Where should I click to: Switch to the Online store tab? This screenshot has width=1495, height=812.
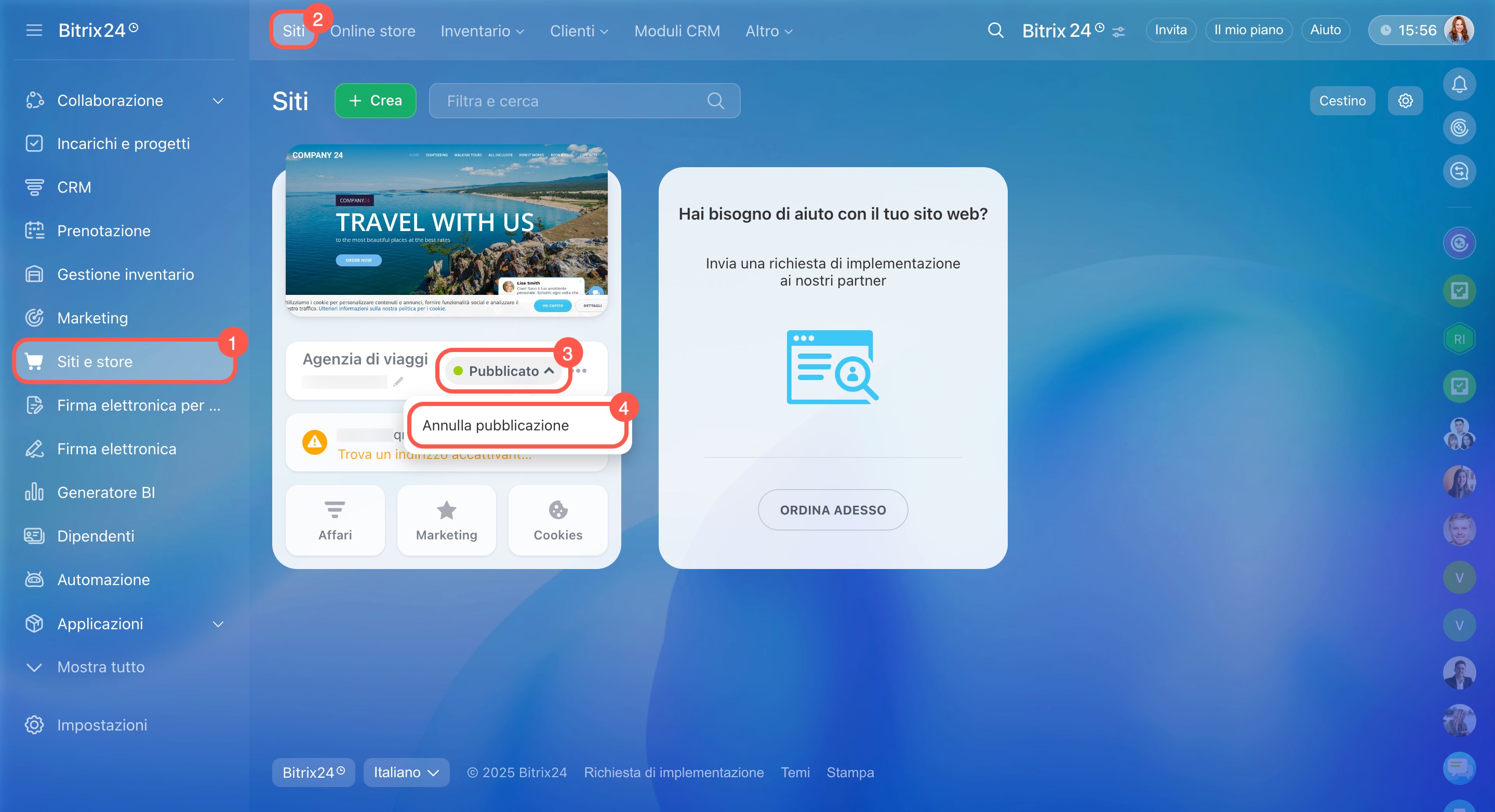[x=372, y=31]
